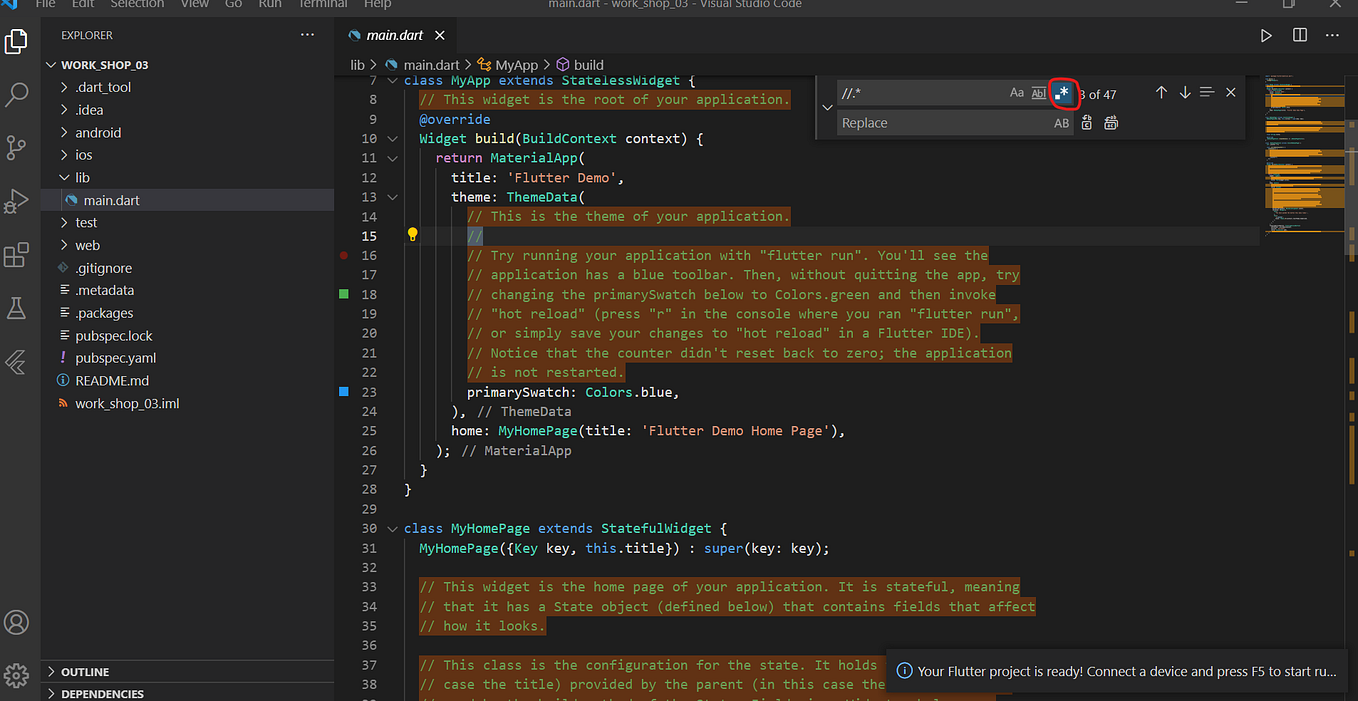Collapse the lib folder

click(82, 177)
